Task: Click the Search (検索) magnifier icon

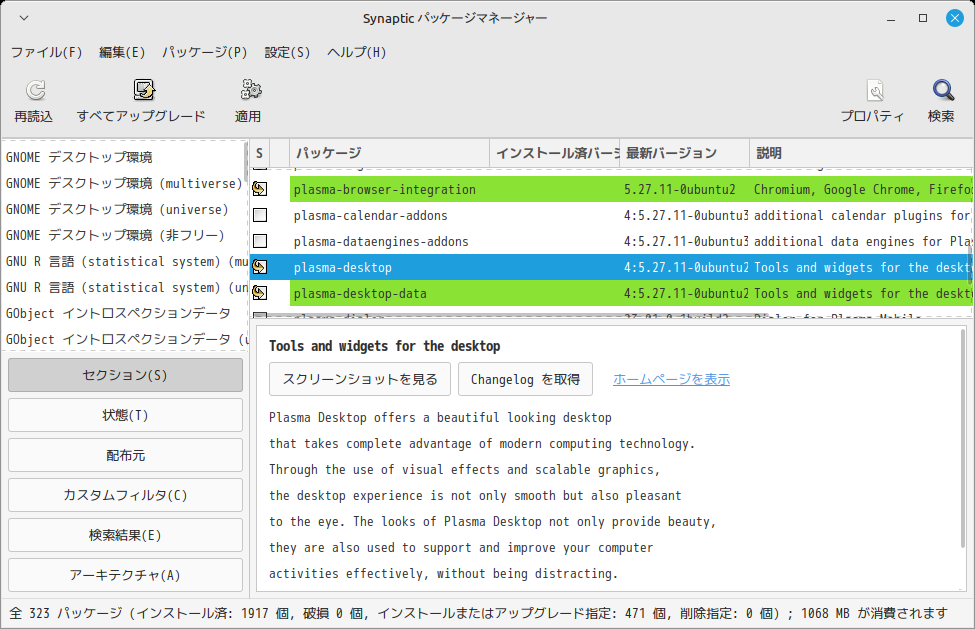Action: pyautogui.click(x=941, y=92)
